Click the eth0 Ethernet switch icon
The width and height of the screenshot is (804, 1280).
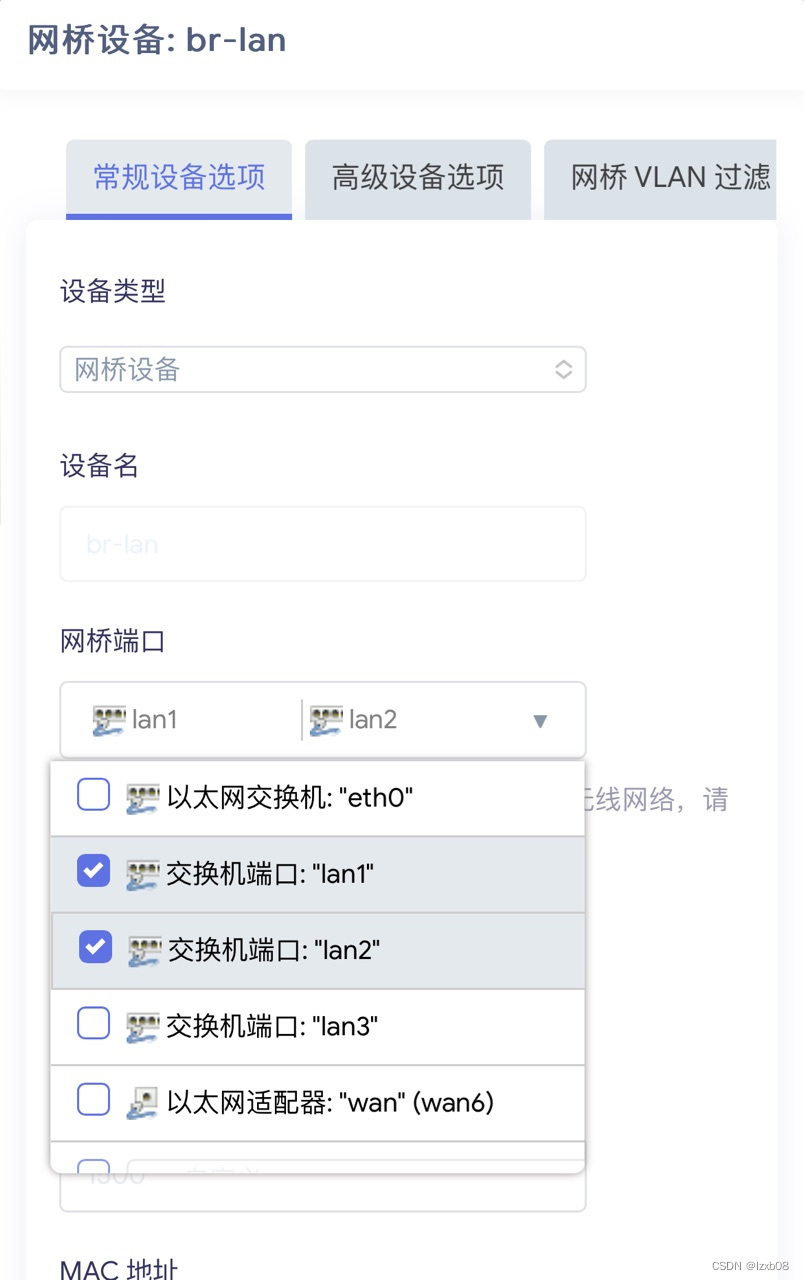143,798
